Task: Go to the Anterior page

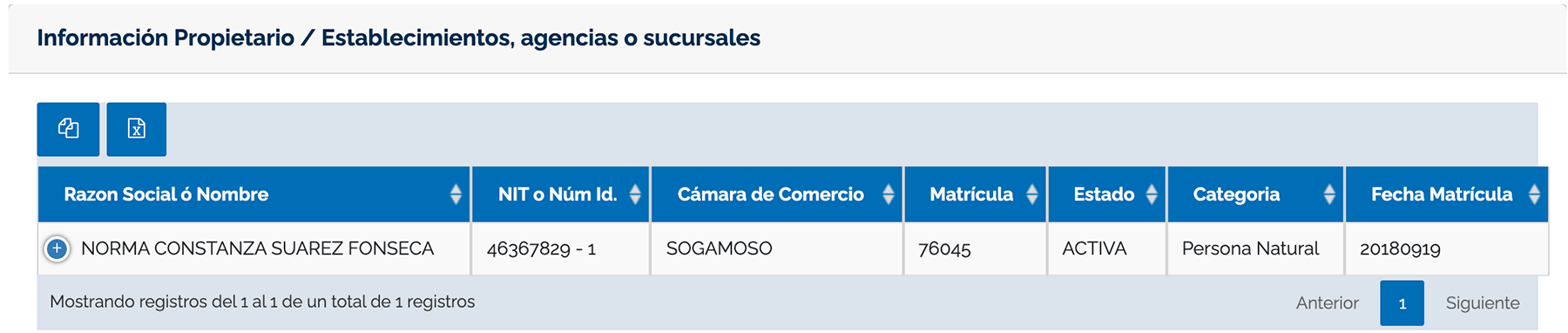Action: (1327, 302)
